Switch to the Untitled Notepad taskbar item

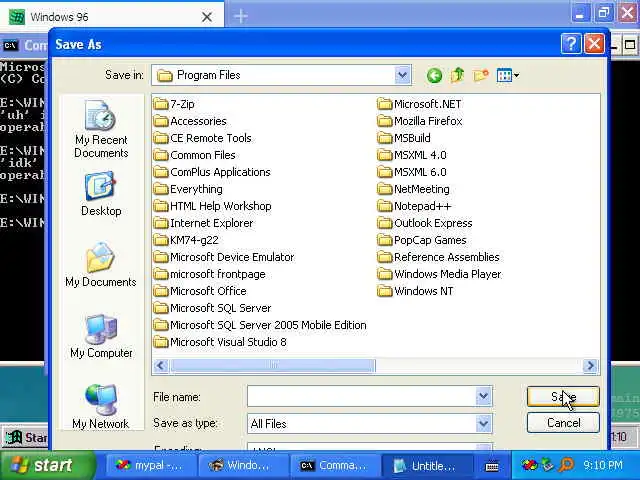coord(427,465)
